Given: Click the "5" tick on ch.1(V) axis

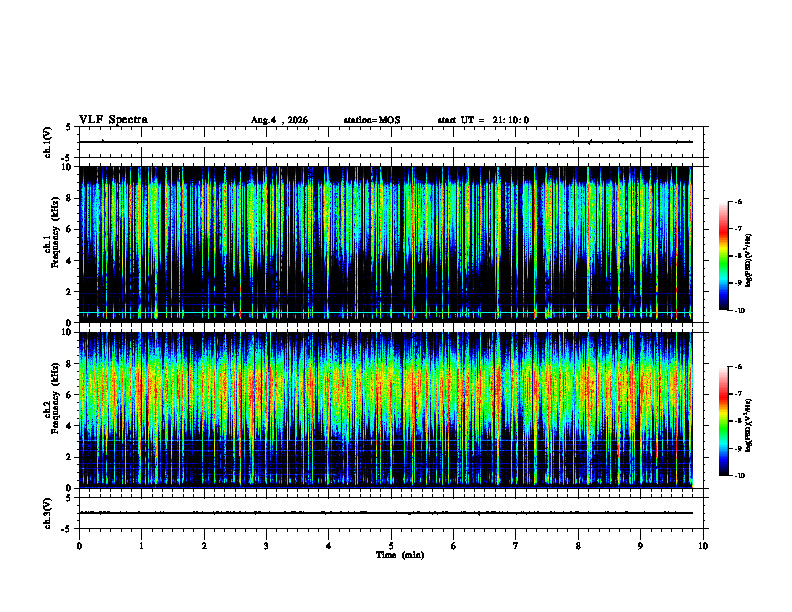Looking at the screenshot, I should (69, 128).
